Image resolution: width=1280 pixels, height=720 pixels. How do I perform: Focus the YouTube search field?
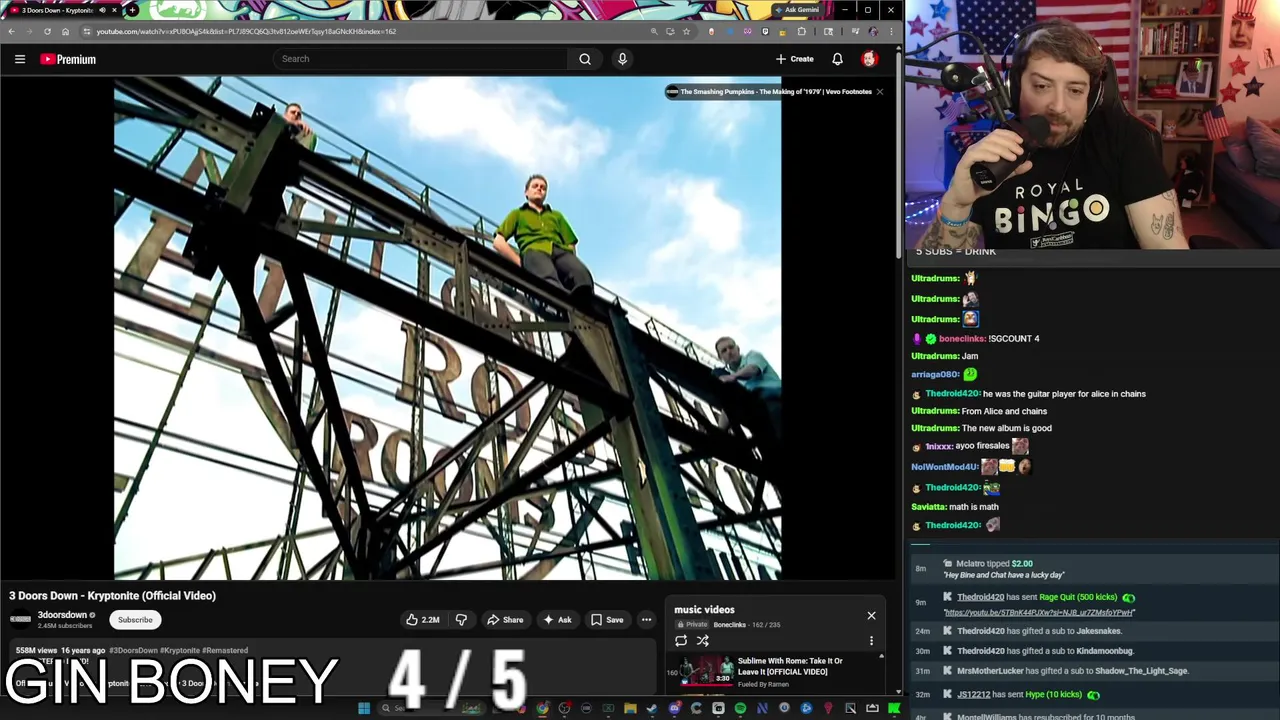click(x=420, y=59)
